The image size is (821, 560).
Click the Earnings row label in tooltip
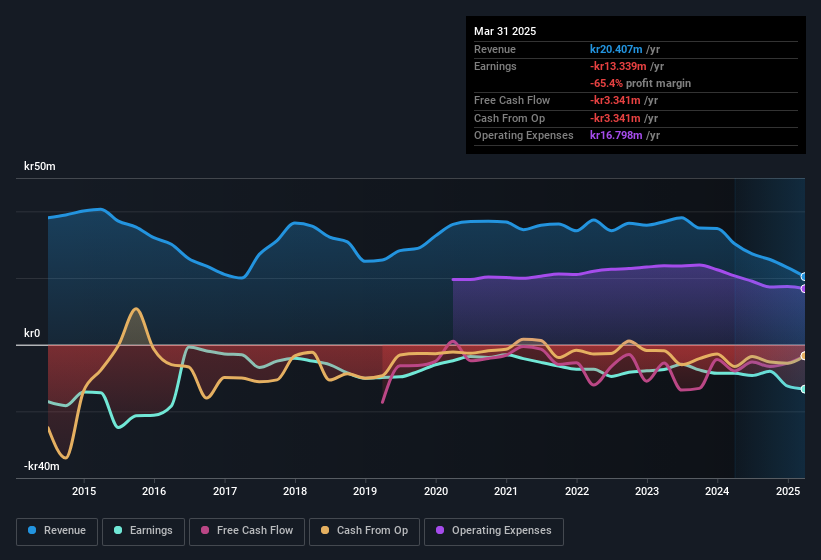coord(495,66)
